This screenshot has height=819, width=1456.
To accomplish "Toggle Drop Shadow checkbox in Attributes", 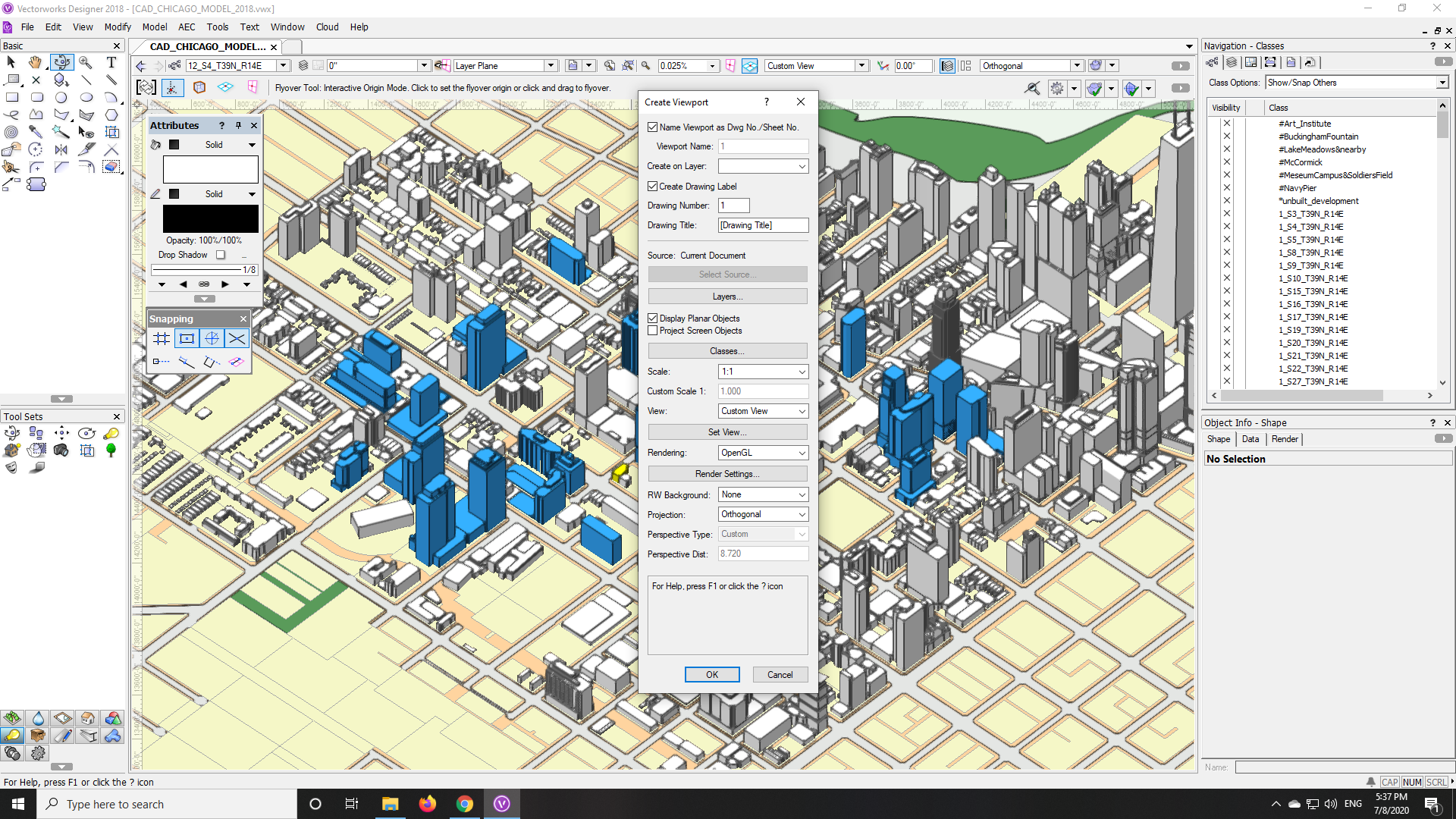I will coord(221,255).
